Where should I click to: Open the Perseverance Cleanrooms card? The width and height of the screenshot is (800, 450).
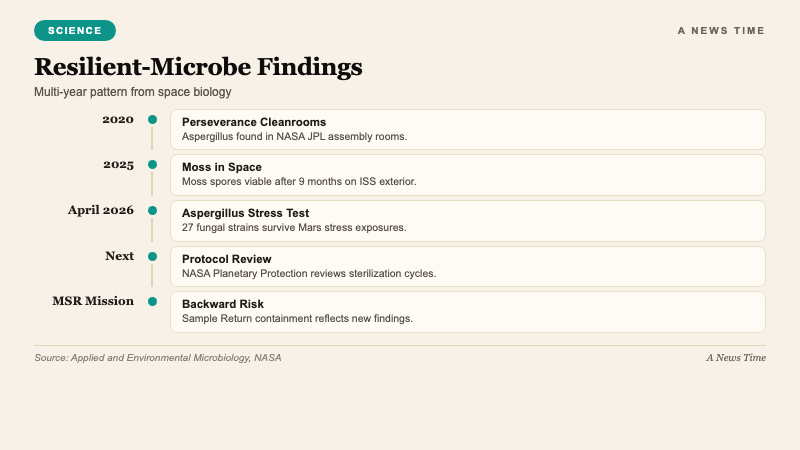[467, 129]
